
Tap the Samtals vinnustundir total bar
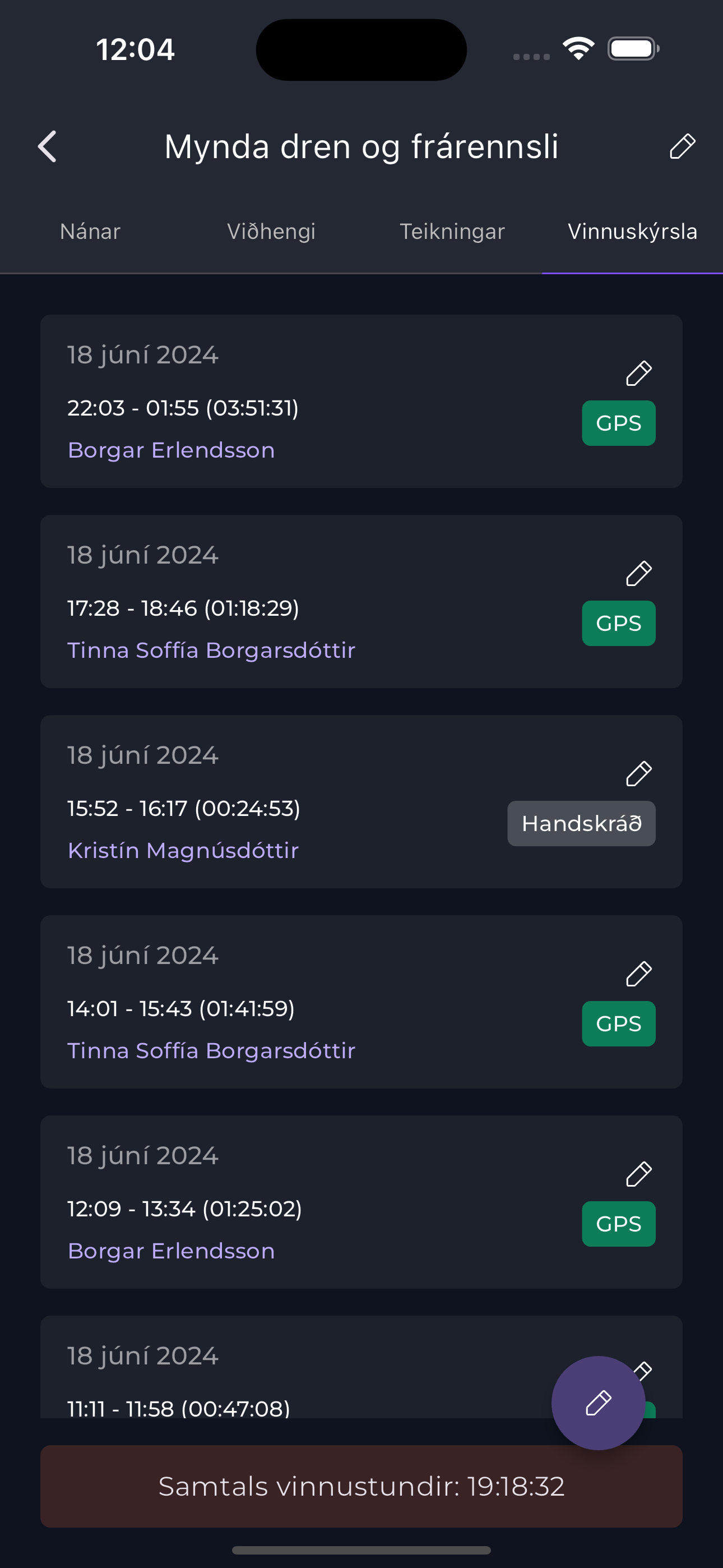click(x=361, y=1487)
